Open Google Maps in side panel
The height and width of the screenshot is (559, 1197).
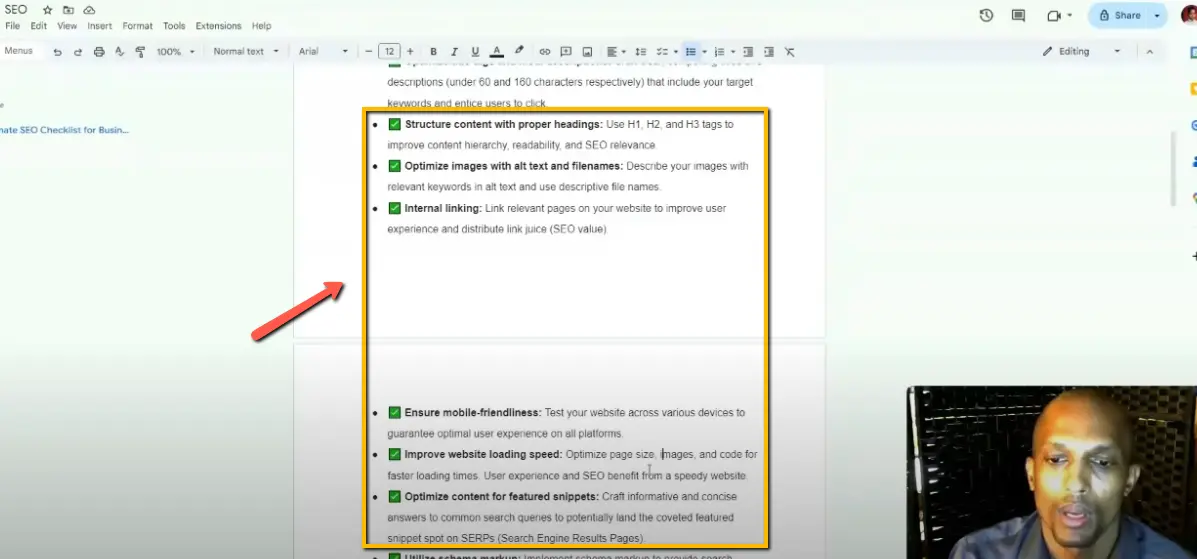tap(1193, 199)
